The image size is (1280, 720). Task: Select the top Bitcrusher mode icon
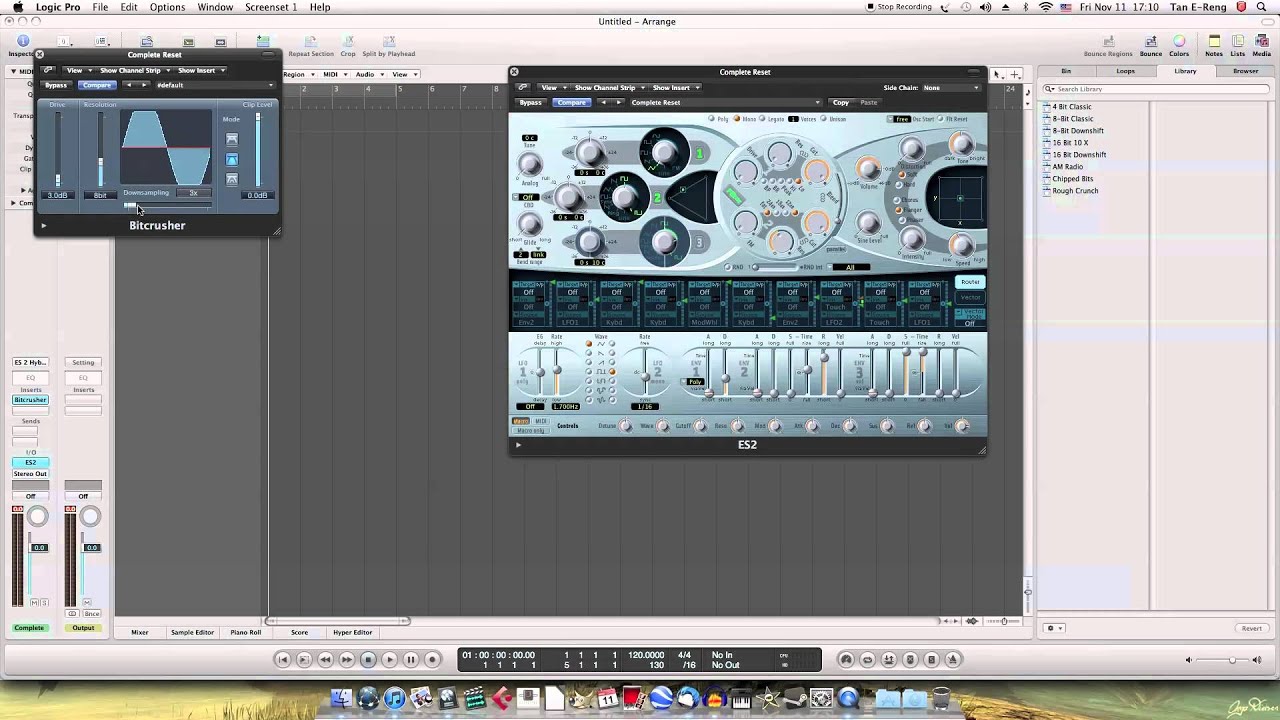click(232, 140)
